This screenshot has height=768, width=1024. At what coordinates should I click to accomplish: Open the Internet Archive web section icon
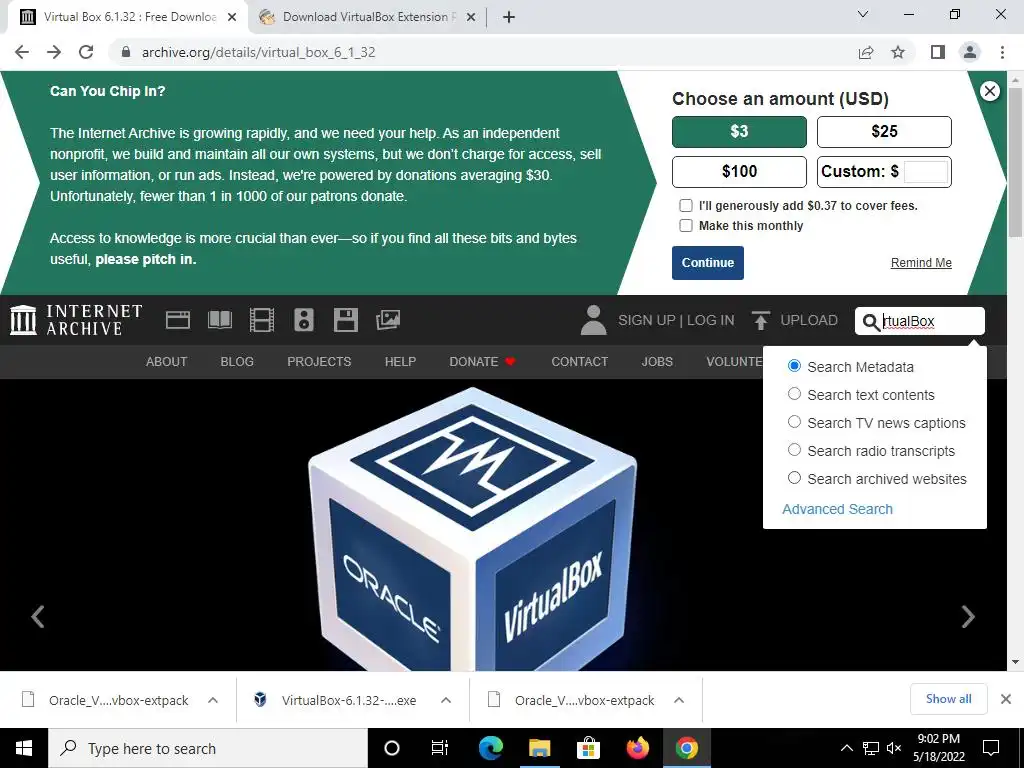[178, 320]
